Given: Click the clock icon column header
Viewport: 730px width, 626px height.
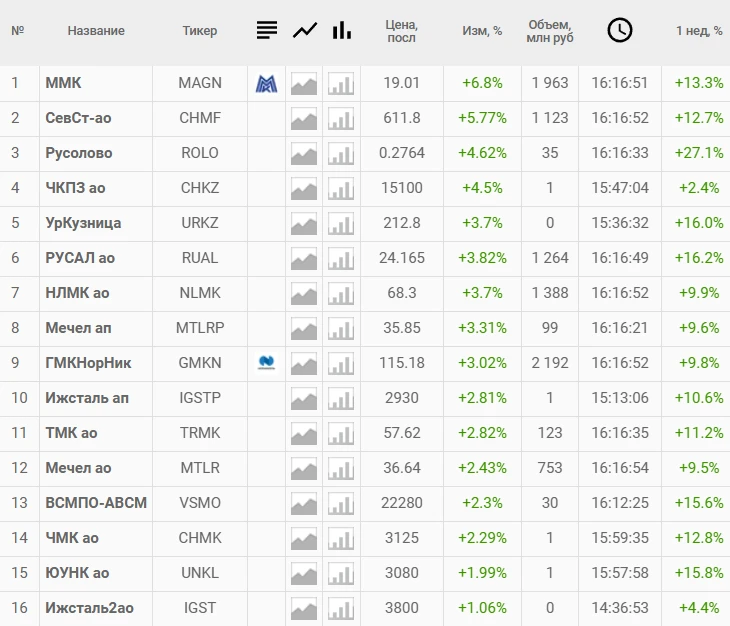Looking at the screenshot, I should [620, 30].
